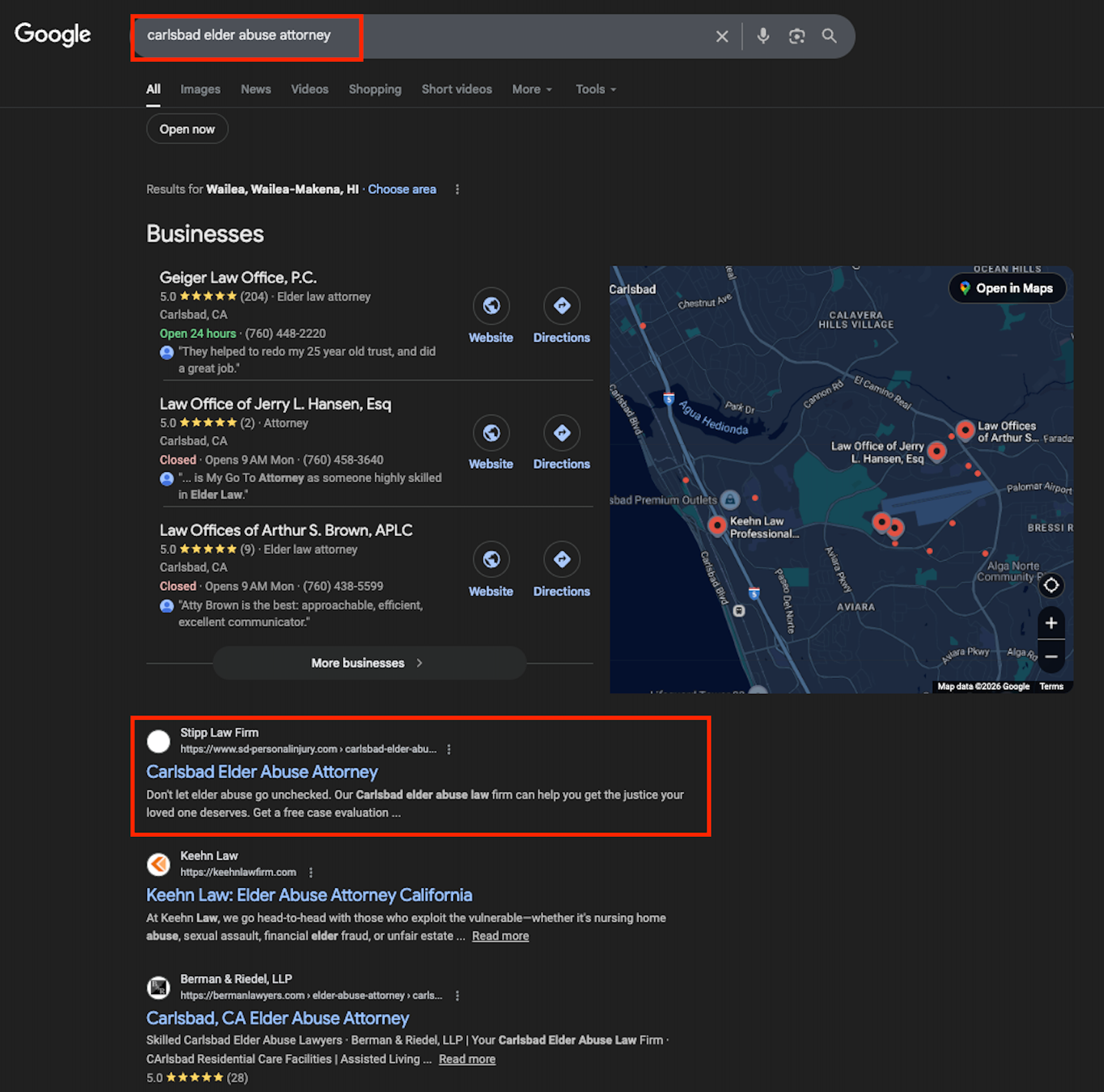Image resolution: width=1104 pixels, height=1092 pixels.
Task: Click the Keehn Law favicon
Action: click(159, 864)
